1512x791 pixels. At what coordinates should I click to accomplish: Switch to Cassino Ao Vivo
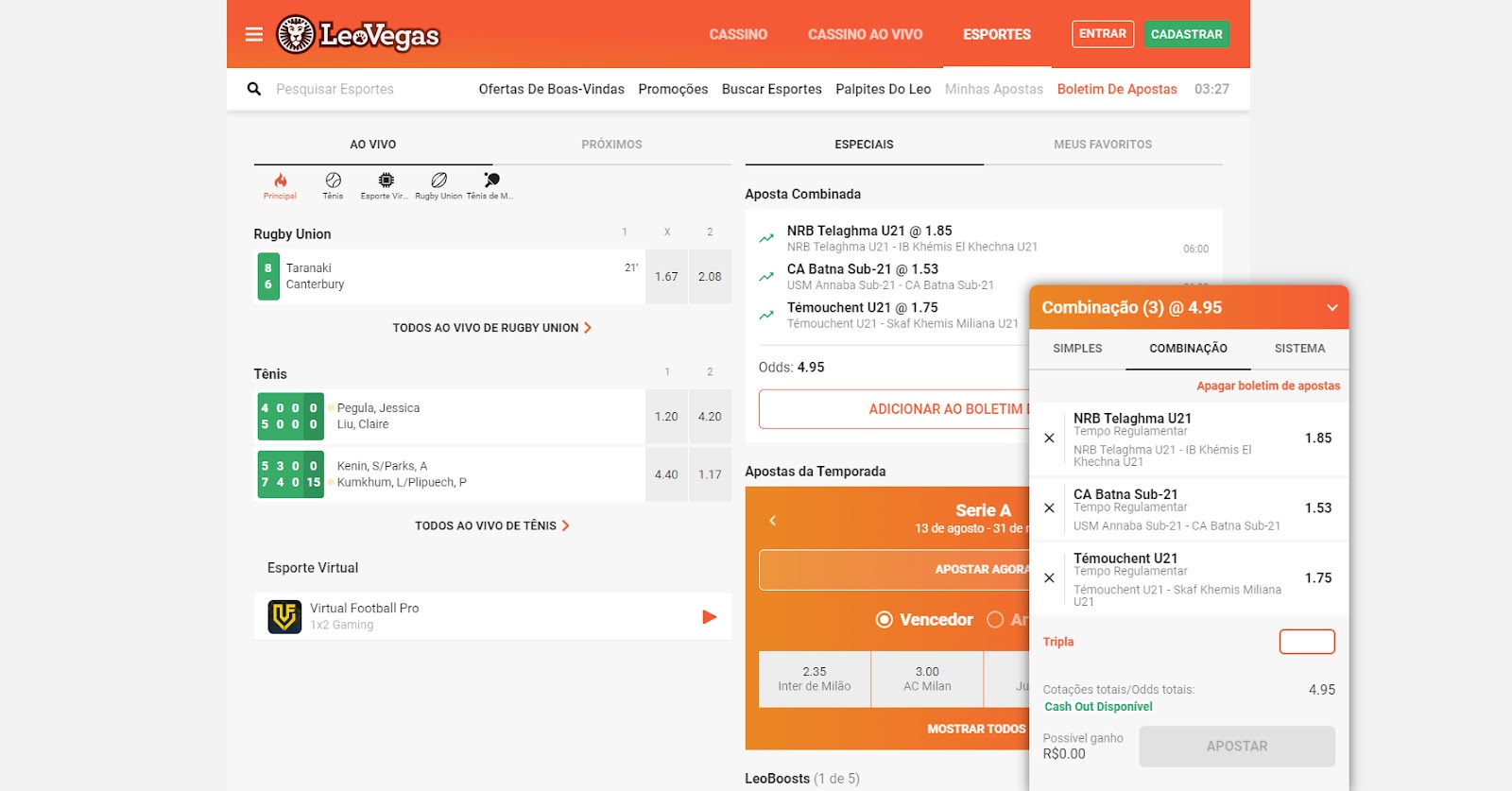coord(865,34)
